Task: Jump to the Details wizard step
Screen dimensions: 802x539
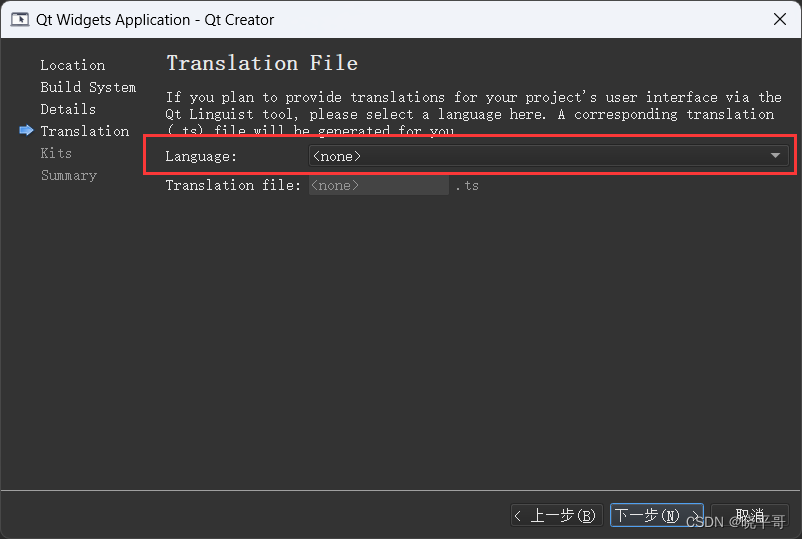Action: pyautogui.click(x=68, y=109)
